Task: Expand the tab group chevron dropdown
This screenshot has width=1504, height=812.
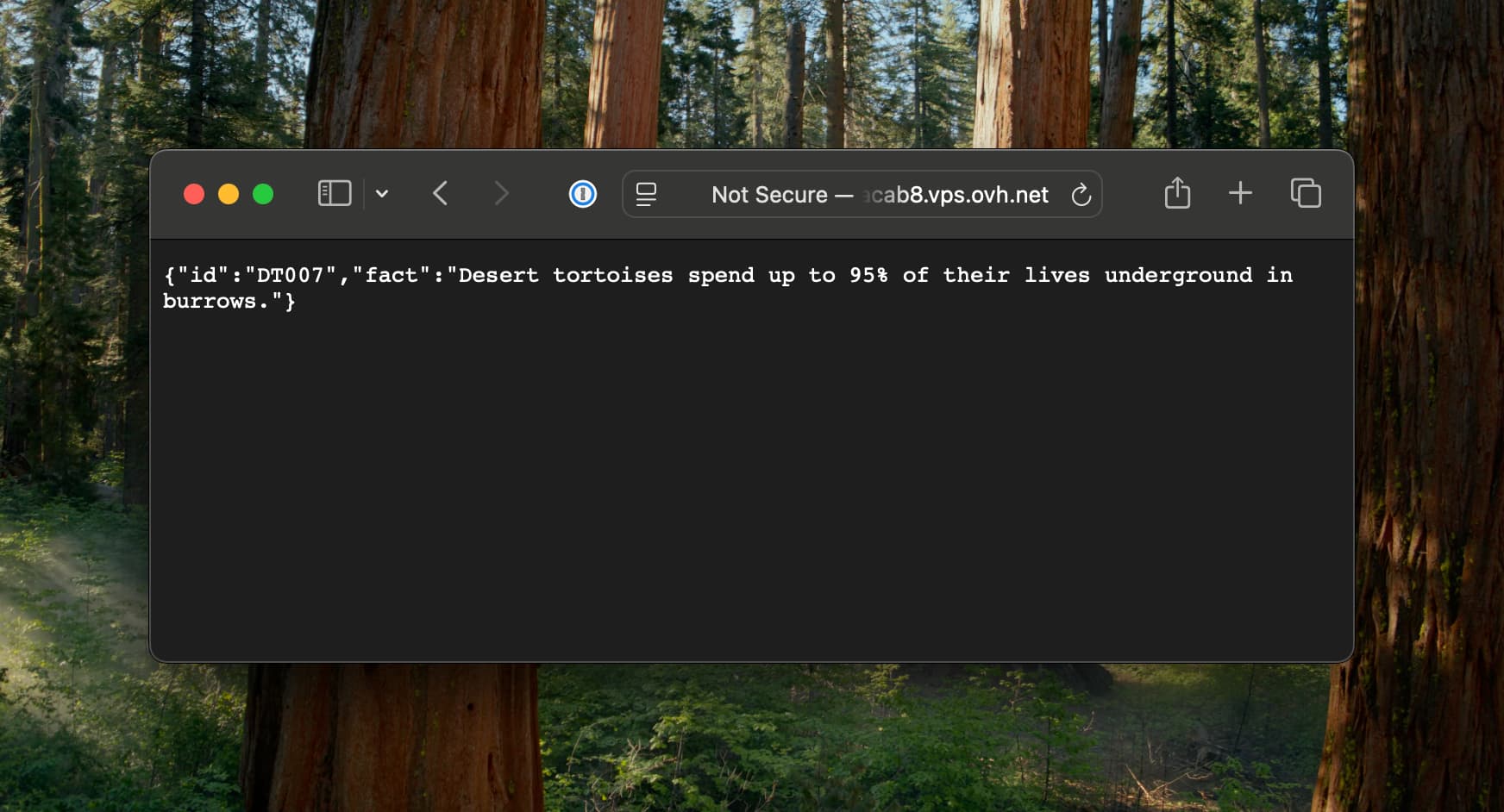Action: 382,194
